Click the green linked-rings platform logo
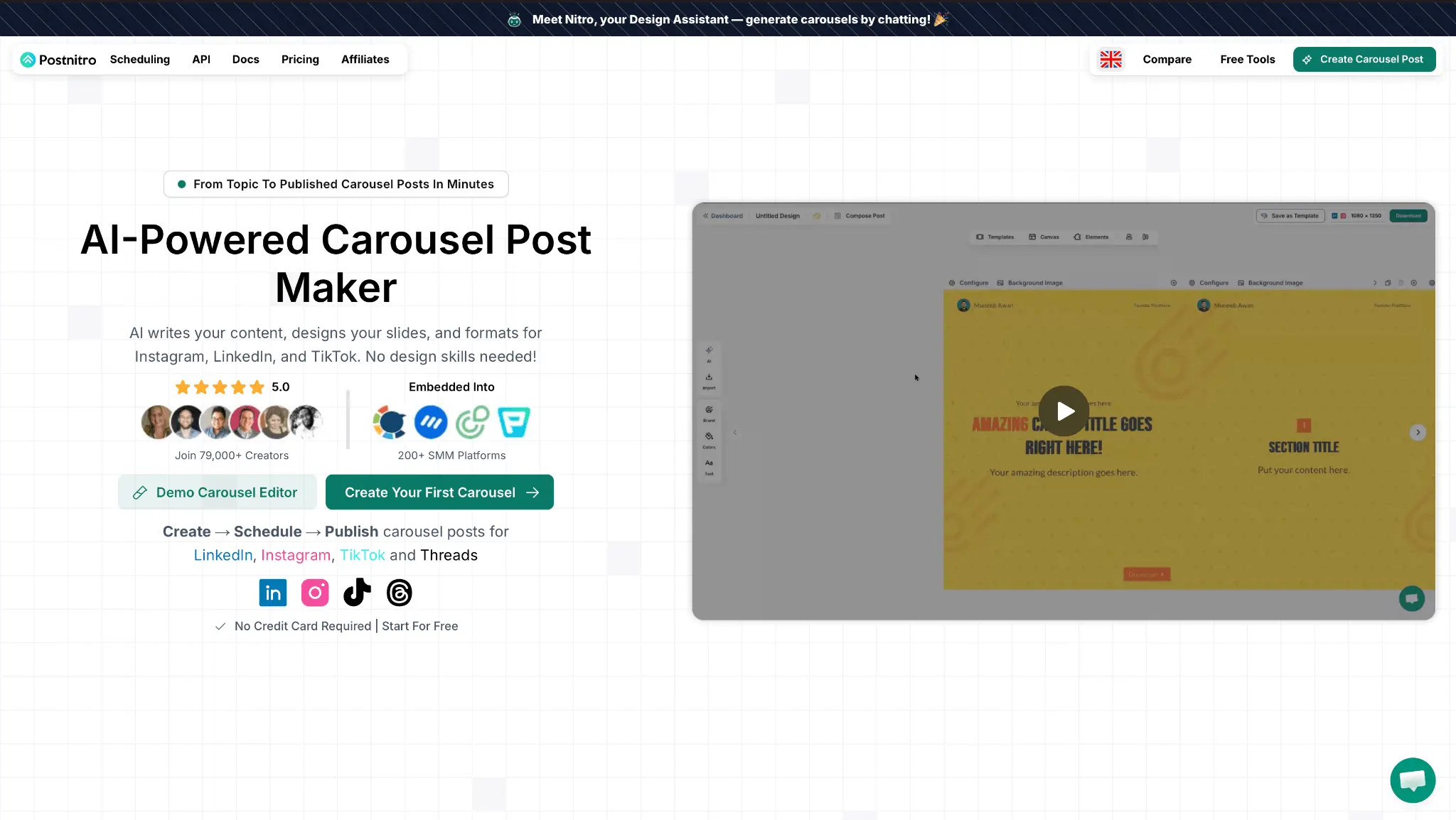 tap(472, 422)
